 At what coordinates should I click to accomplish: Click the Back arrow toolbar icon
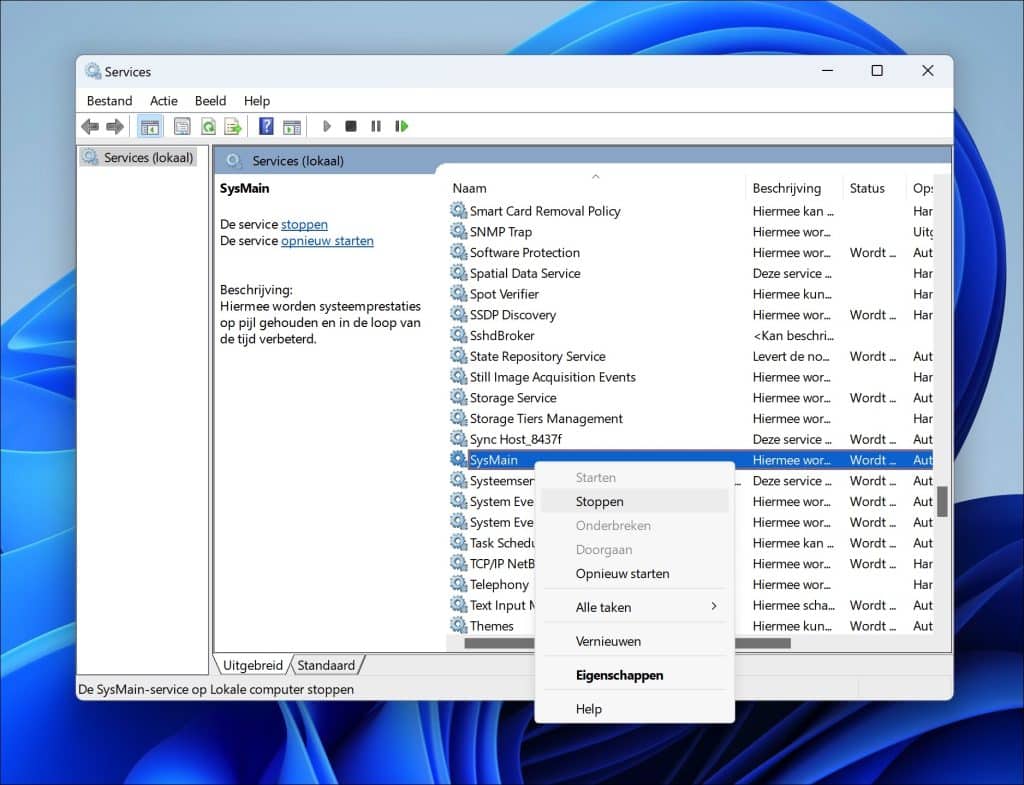tap(90, 126)
